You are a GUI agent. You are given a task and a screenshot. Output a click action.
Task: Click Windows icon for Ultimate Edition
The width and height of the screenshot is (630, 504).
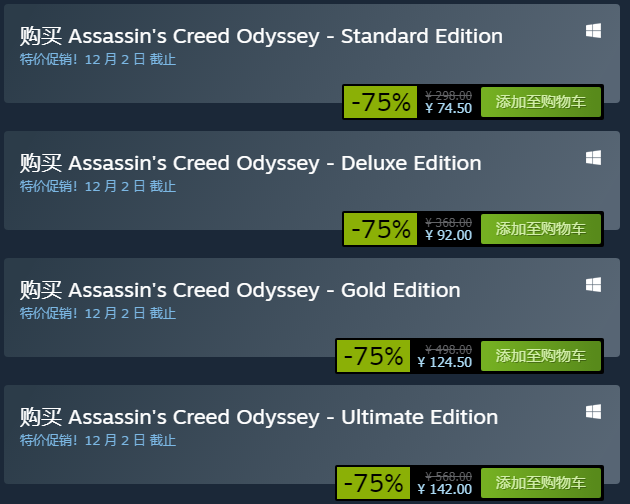tap(593, 412)
